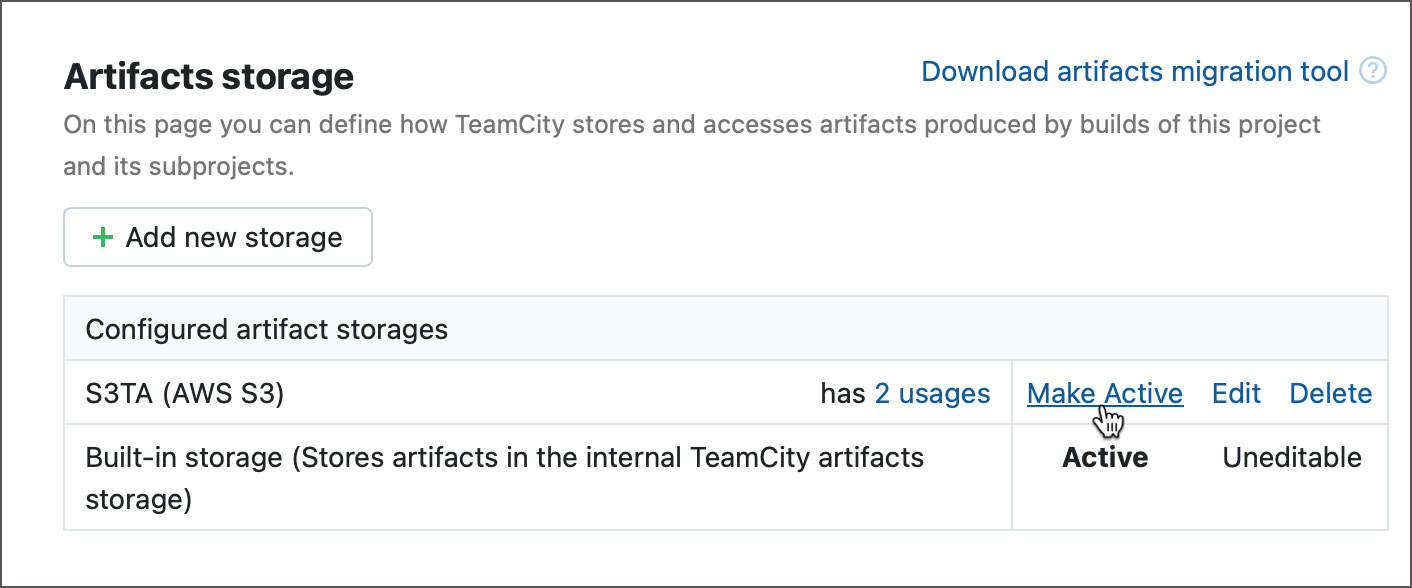Edit the S3TA storage configuration
This screenshot has width=1412, height=588.
[1236, 393]
